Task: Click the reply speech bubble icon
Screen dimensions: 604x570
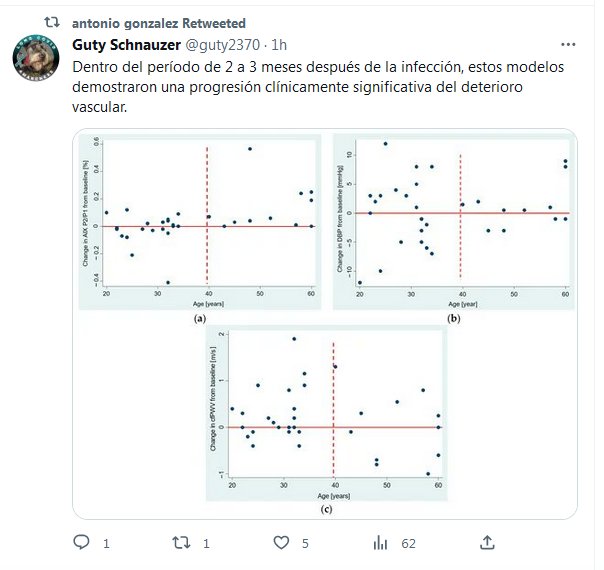Action: click(x=82, y=543)
